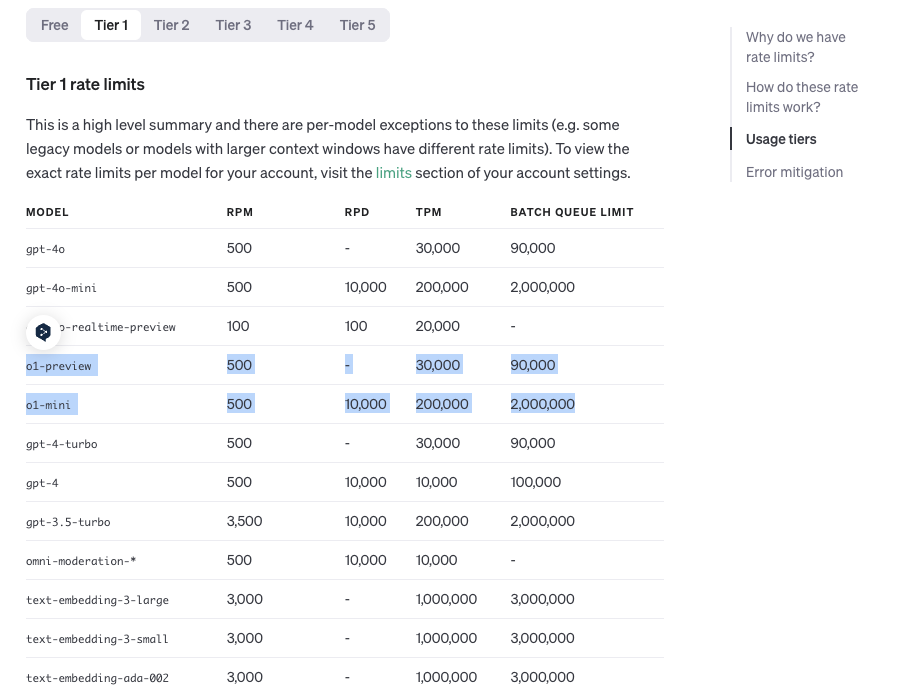Screen dimensions: 905x689
Task: Show the Tier 4 tab
Action: coord(295,25)
